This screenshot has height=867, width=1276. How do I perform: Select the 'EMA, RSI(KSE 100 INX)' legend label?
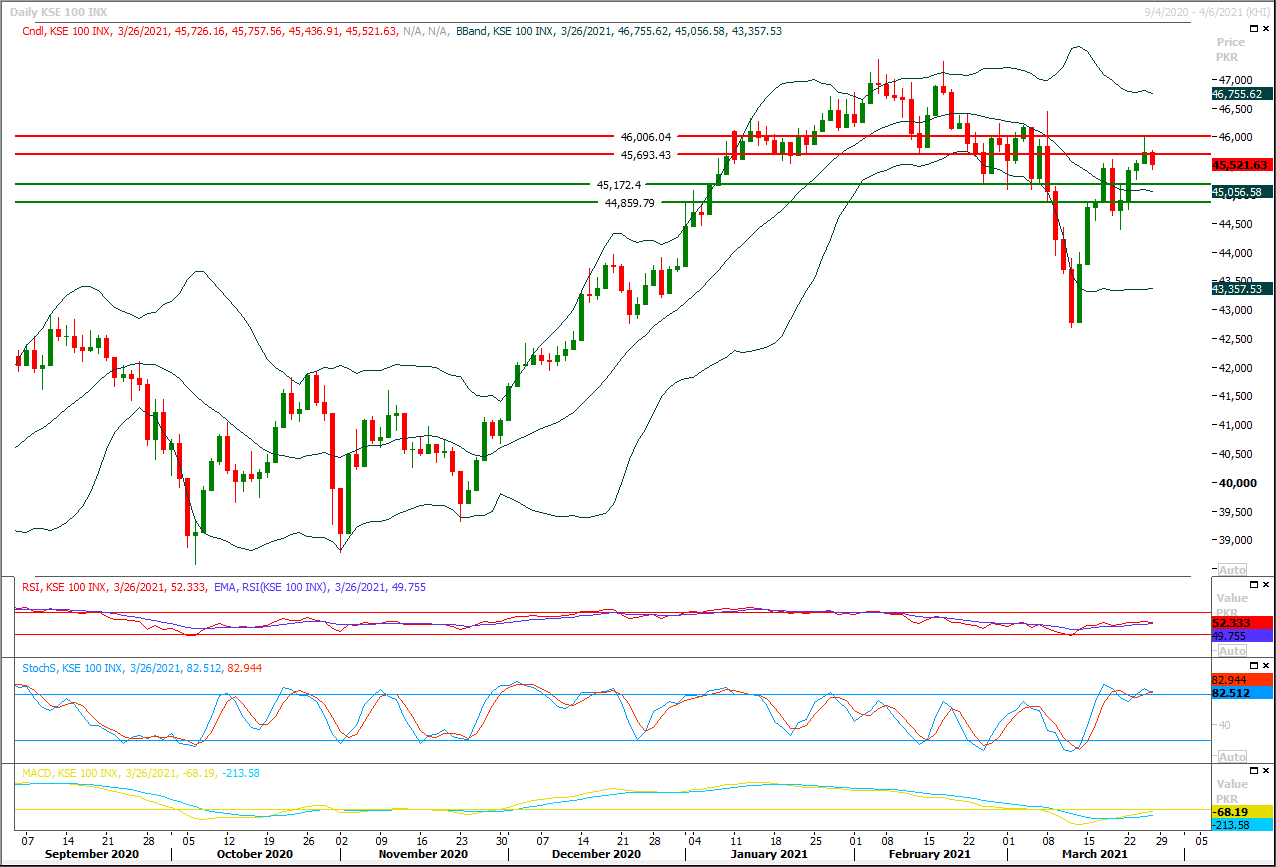point(270,587)
